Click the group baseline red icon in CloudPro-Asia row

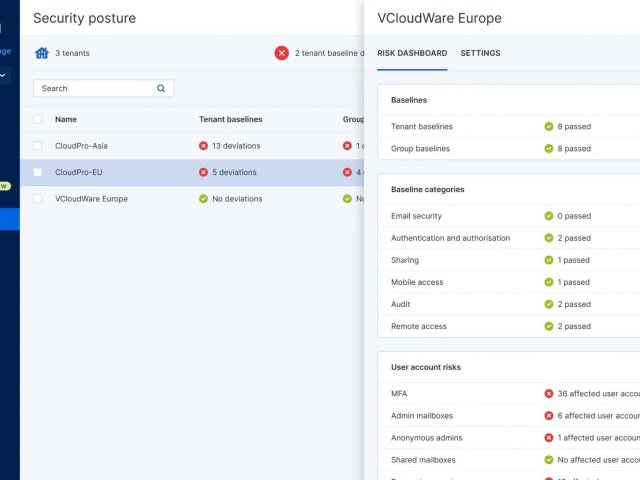click(347, 146)
